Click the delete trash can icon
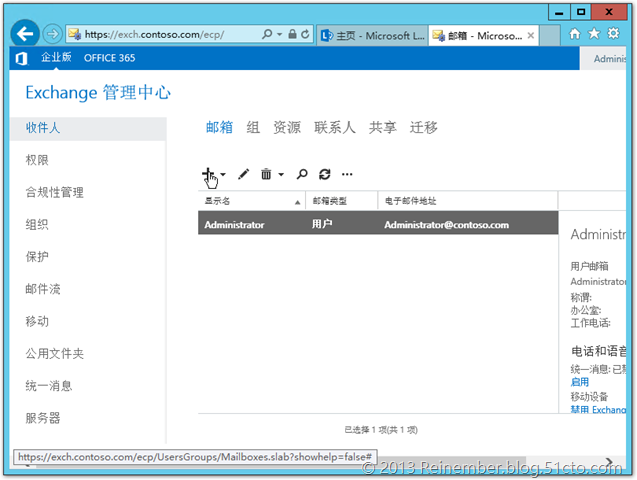This screenshot has width=637, height=480. (266, 174)
